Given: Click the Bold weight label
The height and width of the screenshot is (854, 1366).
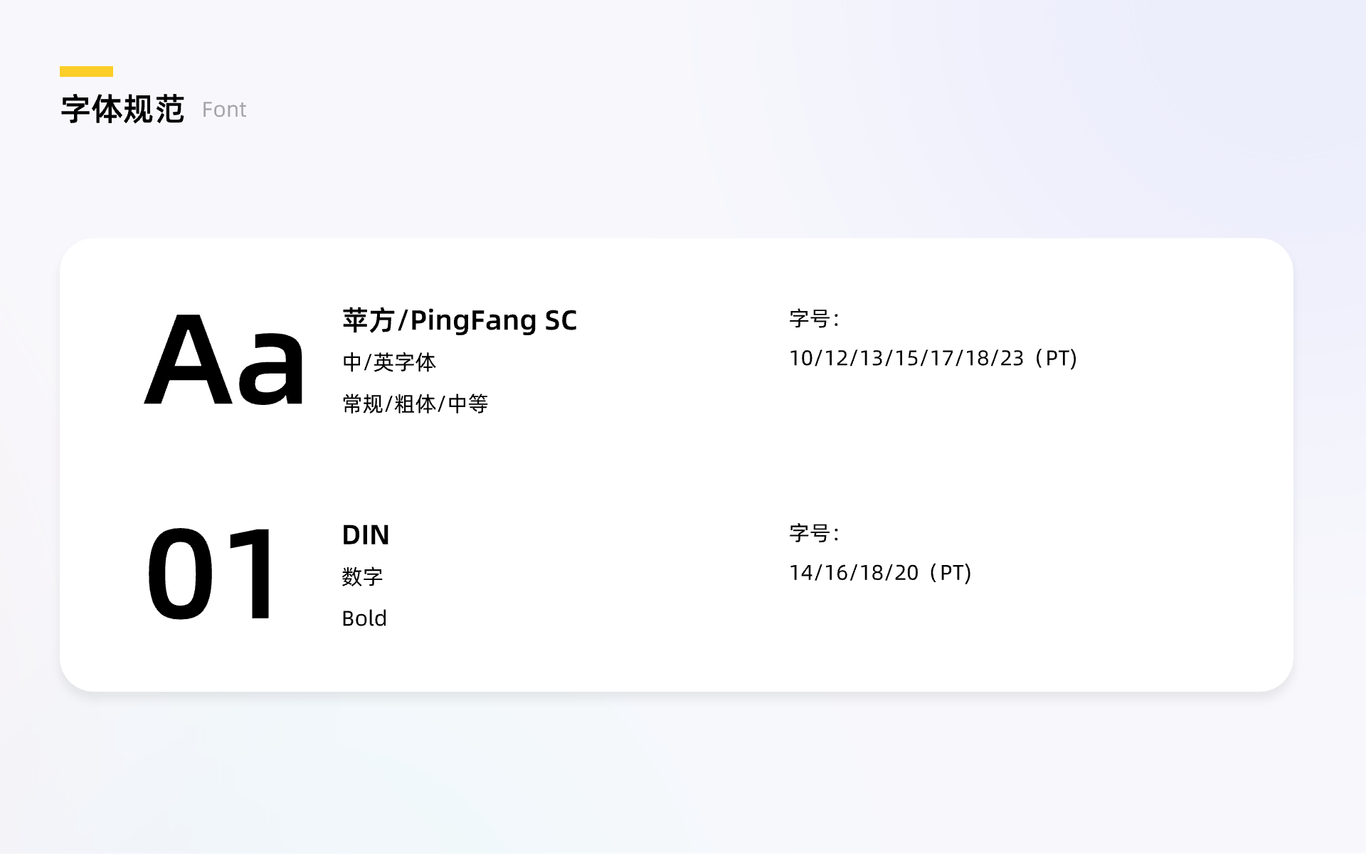Looking at the screenshot, I should click(x=364, y=618).
